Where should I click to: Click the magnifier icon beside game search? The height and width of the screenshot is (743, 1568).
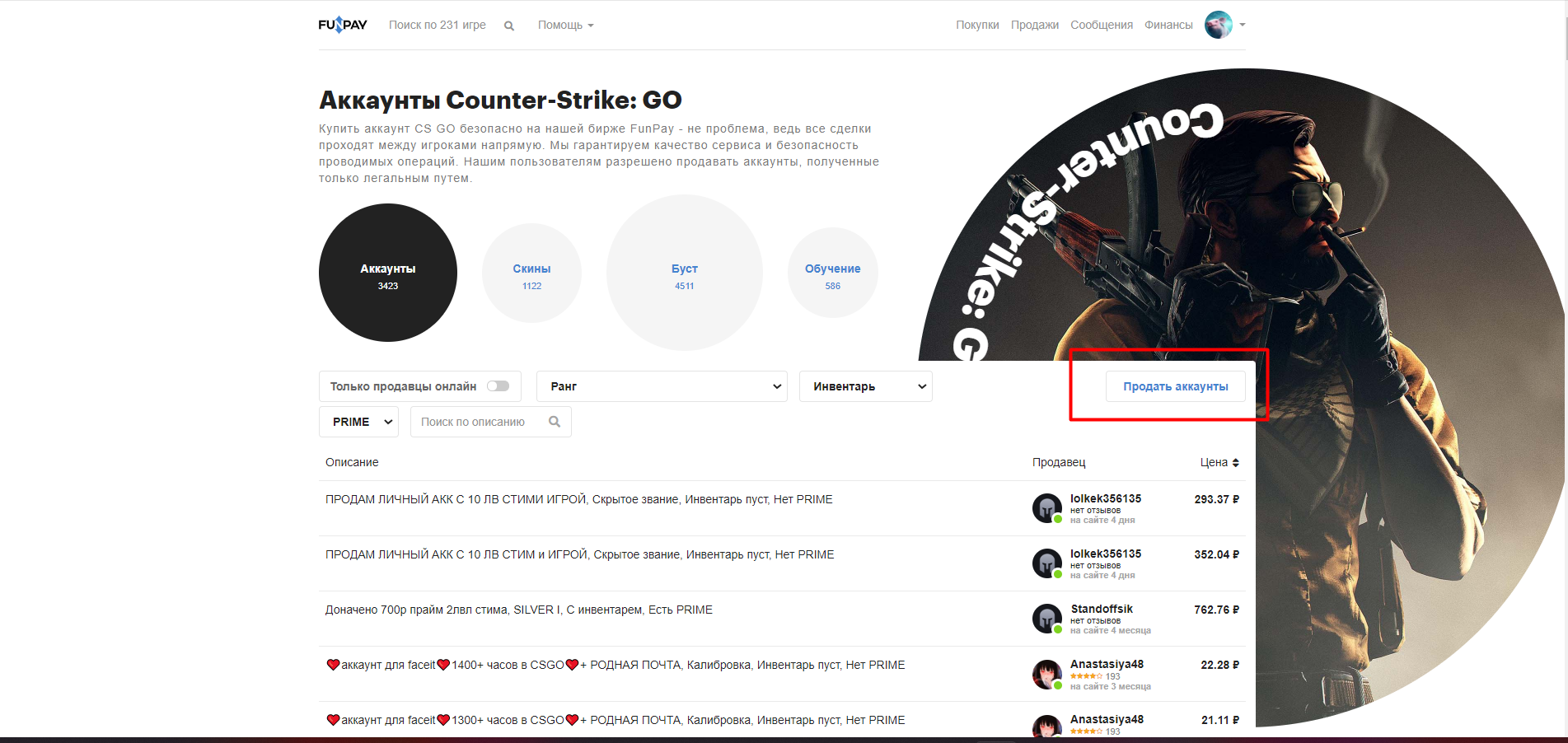[509, 26]
